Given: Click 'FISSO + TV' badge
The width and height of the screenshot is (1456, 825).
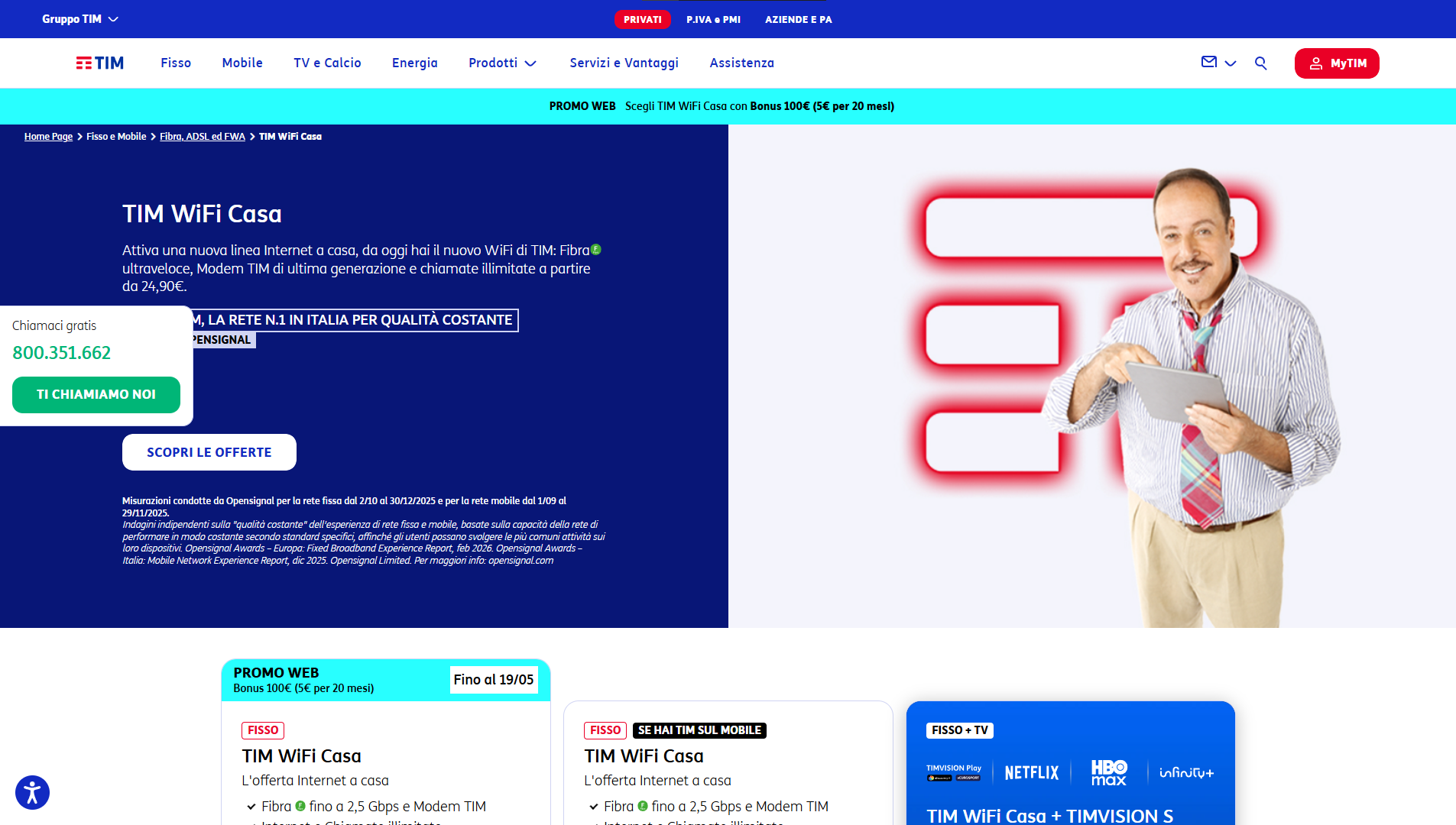Looking at the screenshot, I should [960, 730].
